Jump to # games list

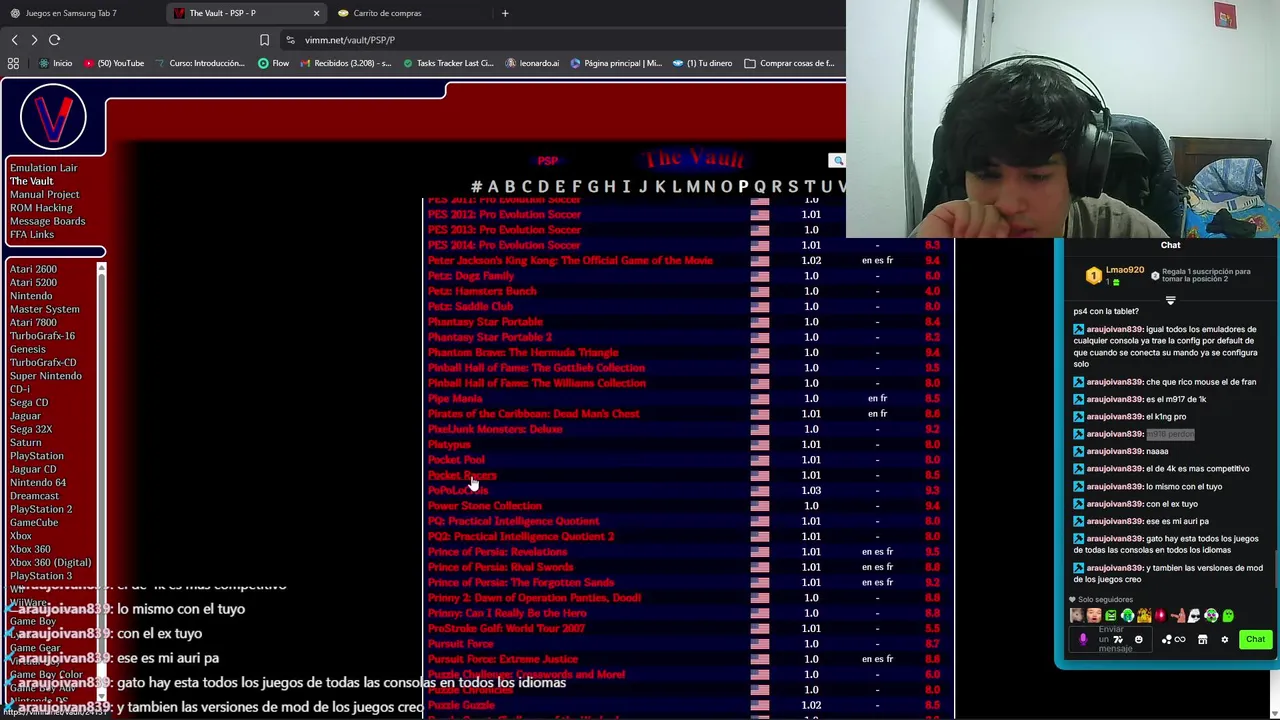[x=477, y=187]
